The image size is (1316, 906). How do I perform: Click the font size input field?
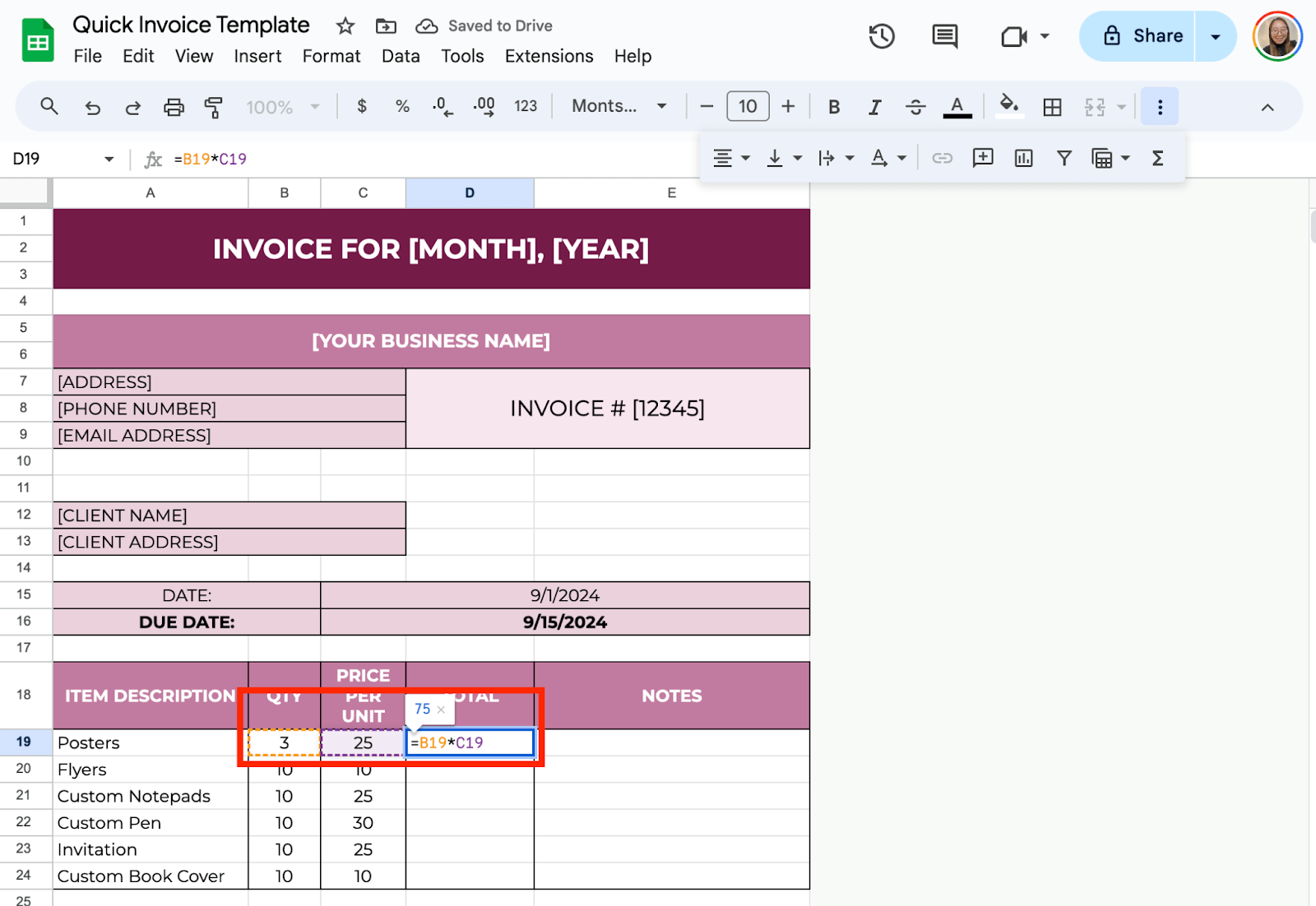[748, 106]
